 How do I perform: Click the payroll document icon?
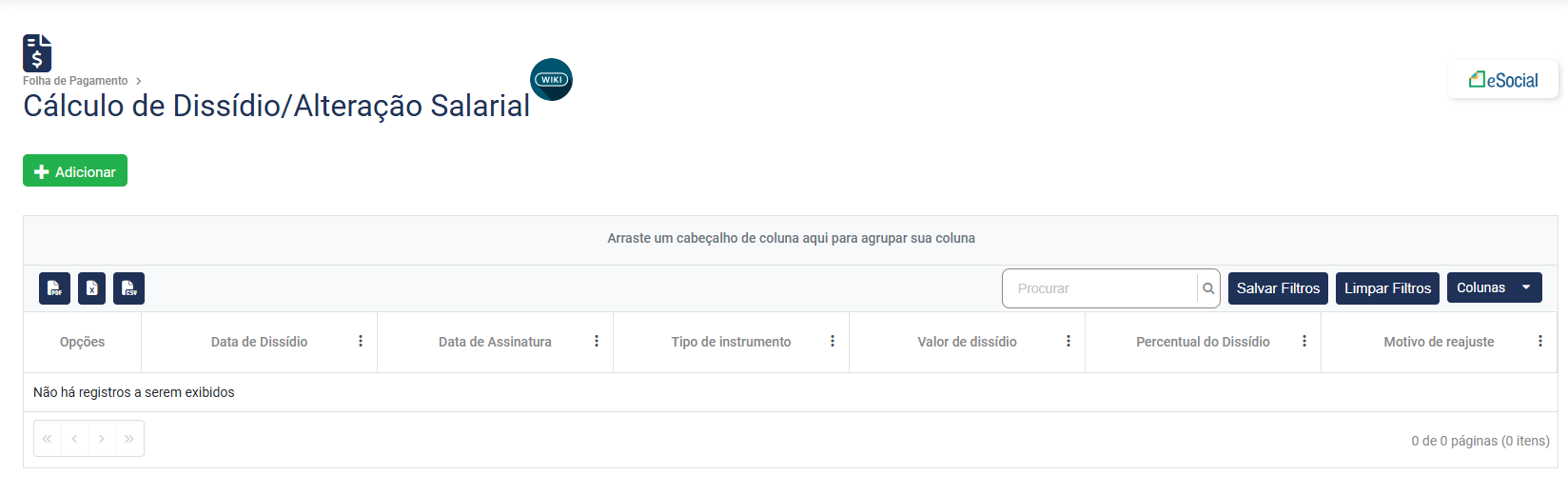(37, 53)
